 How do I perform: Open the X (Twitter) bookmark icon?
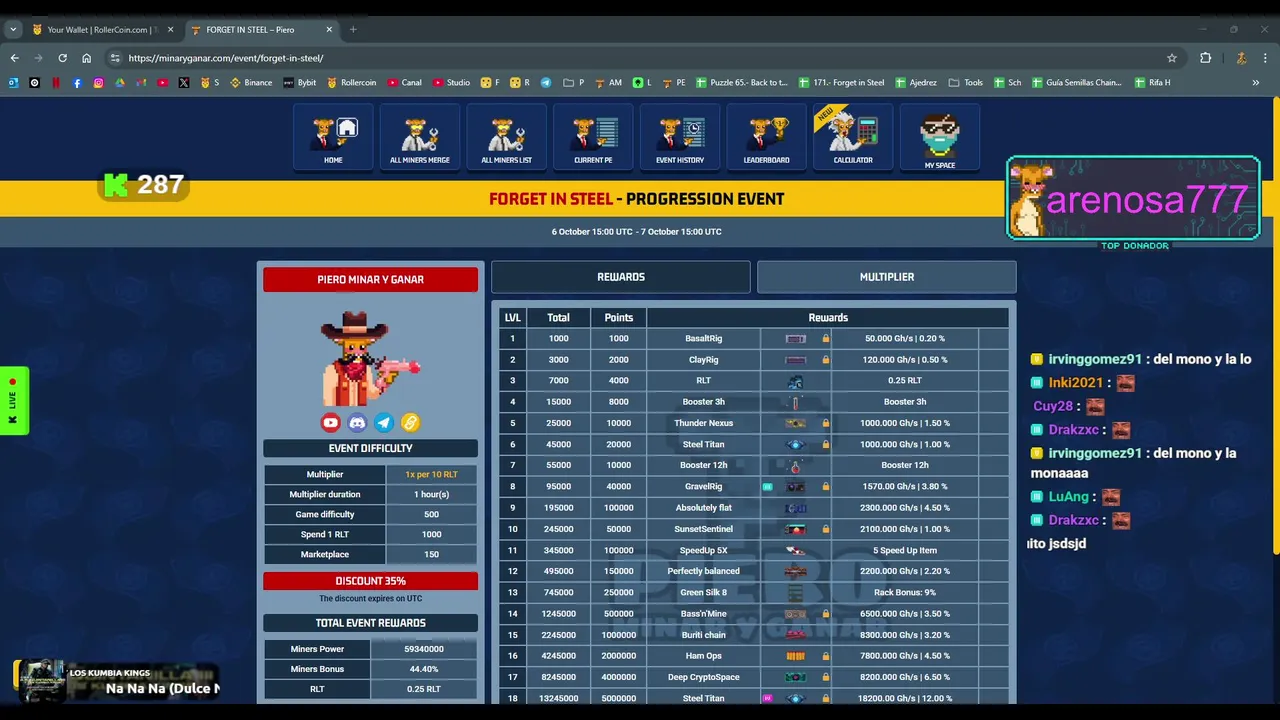click(x=184, y=83)
